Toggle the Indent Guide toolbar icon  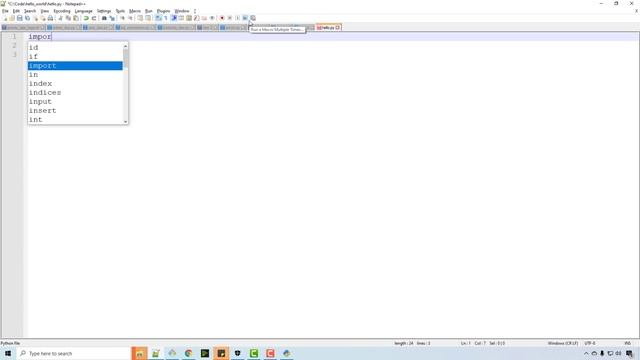173,18
